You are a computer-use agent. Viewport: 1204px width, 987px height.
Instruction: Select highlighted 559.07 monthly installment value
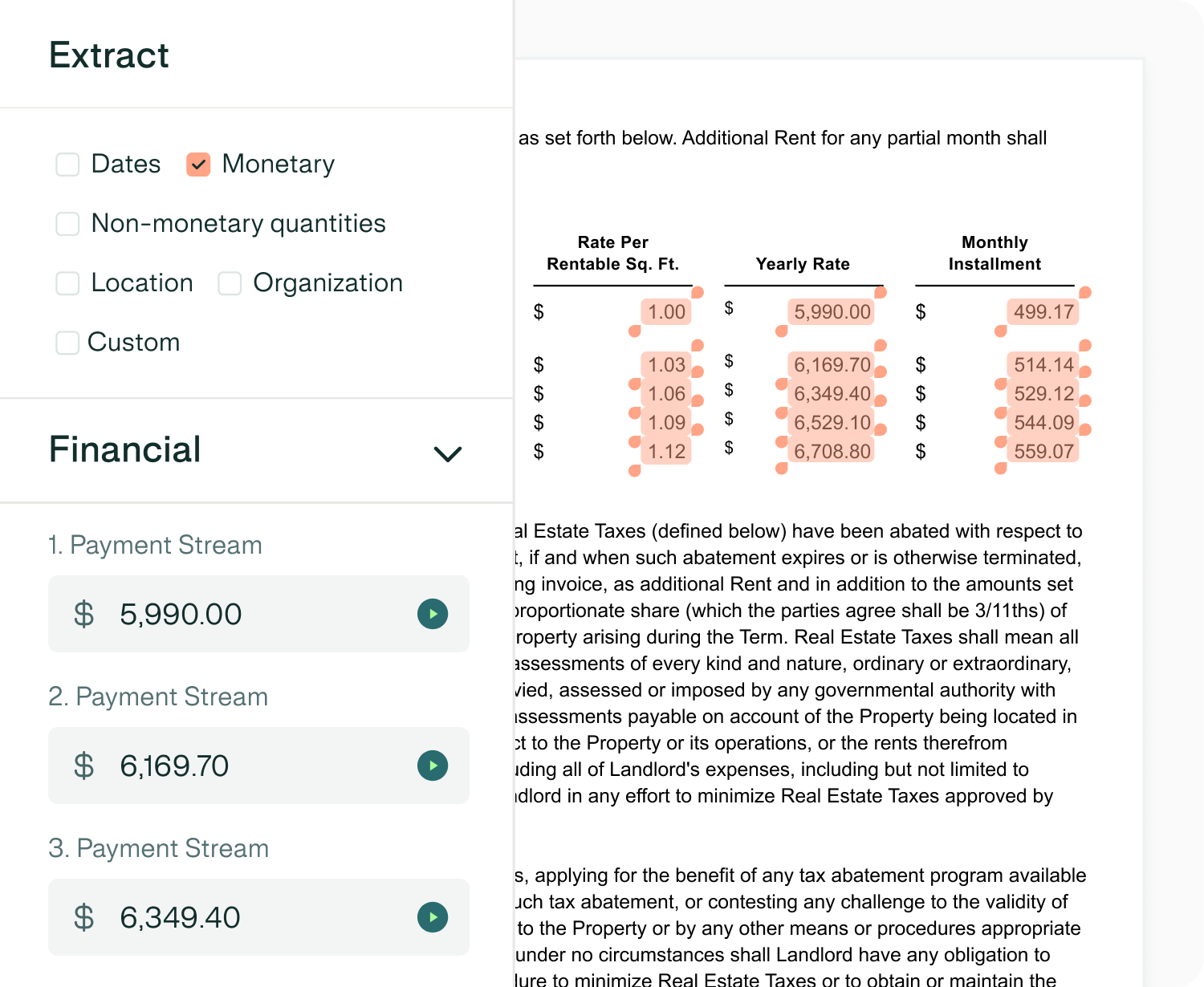click(1043, 452)
